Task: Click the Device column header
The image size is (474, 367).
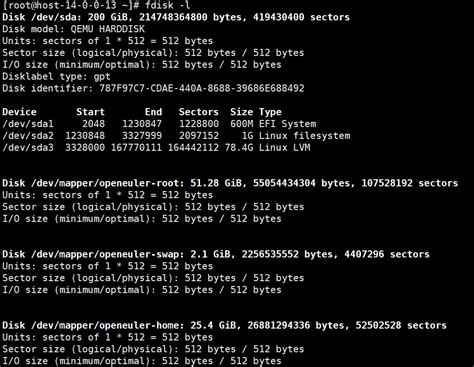Action: point(19,112)
